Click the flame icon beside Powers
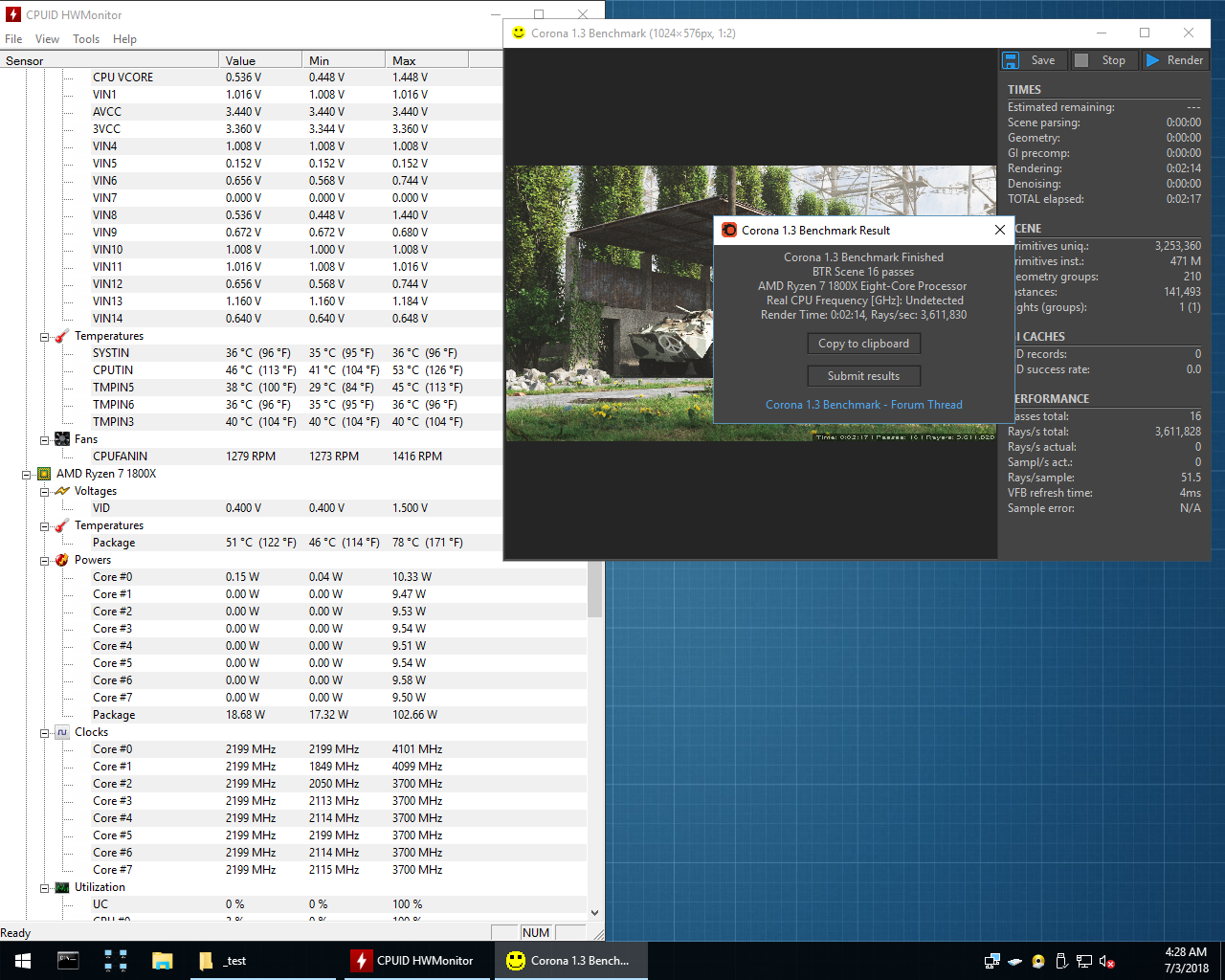This screenshot has height=980, width=1225. [62, 560]
